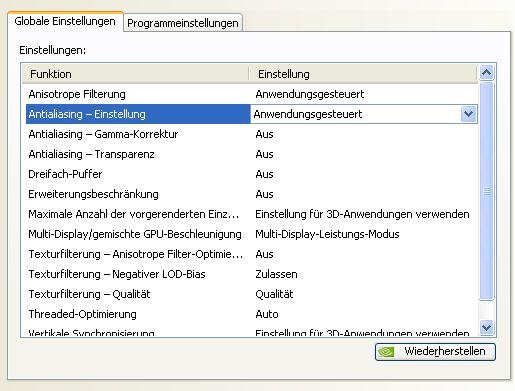
Task: Click the Einstellung column header
Action: click(x=363, y=74)
